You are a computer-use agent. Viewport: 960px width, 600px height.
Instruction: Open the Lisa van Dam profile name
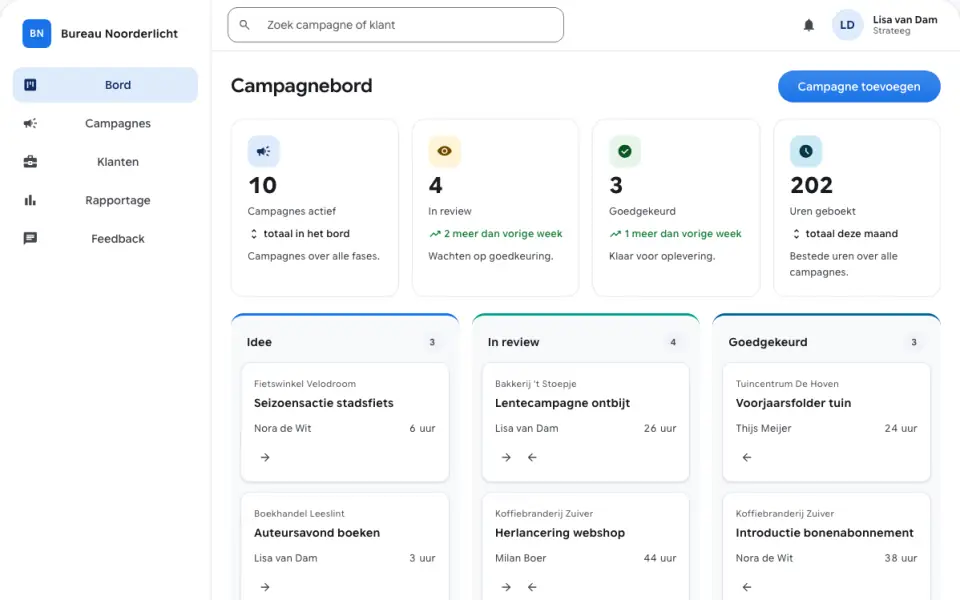point(905,20)
